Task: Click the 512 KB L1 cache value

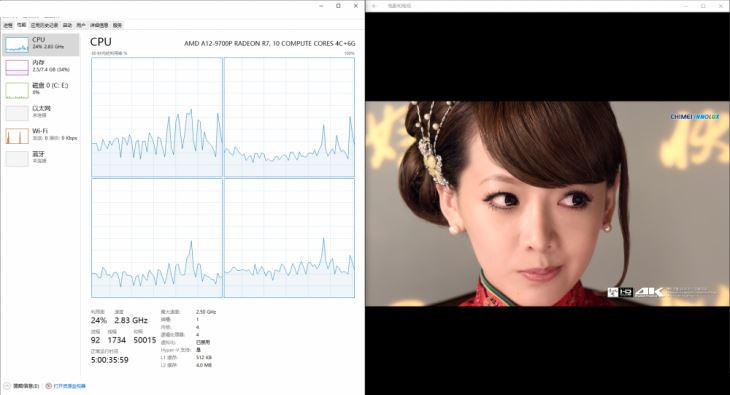Action: click(x=204, y=357)
